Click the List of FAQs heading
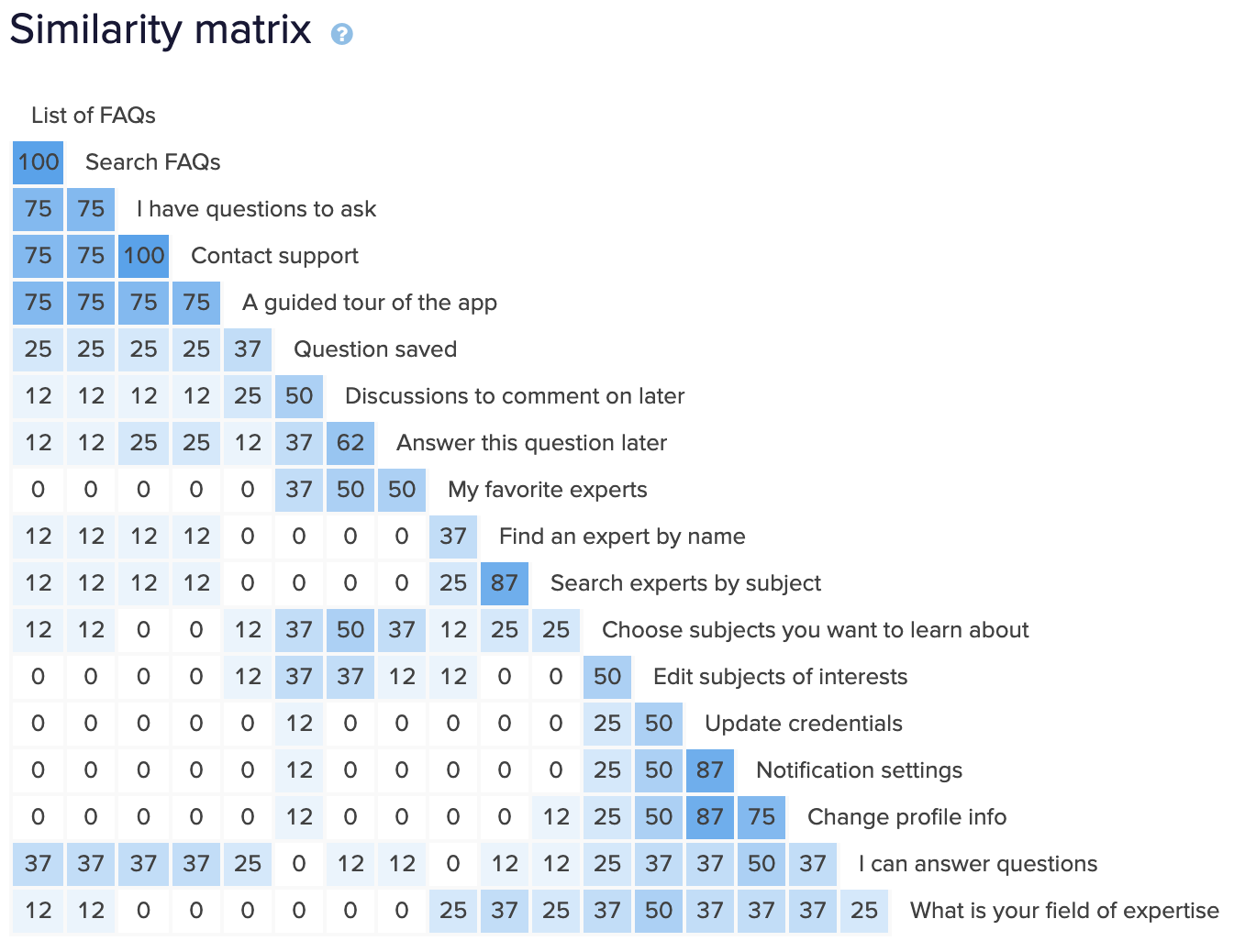1234x952 pixels. pos(93,116)
